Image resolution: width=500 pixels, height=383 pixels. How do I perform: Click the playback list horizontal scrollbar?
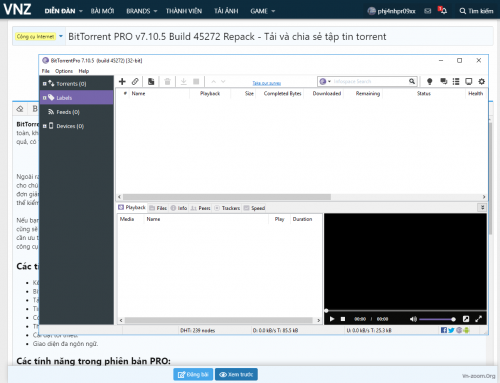pyautogui.click(x=220, y=320)
